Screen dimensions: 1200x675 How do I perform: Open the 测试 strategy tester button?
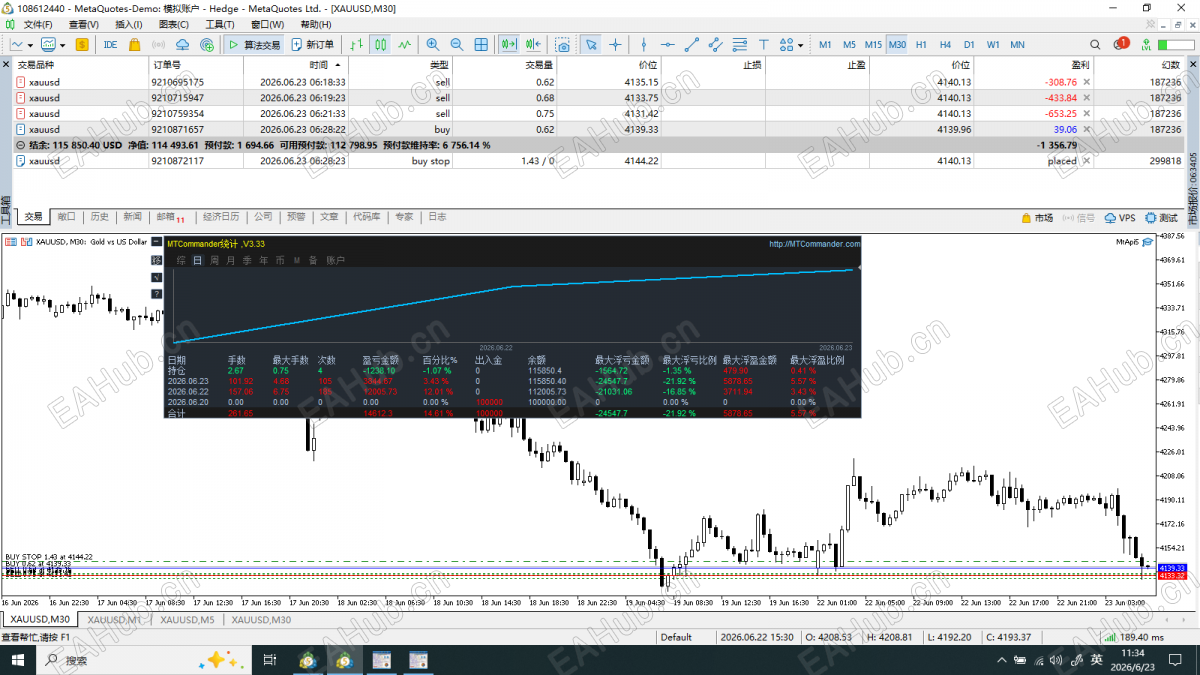[1162, 217]
